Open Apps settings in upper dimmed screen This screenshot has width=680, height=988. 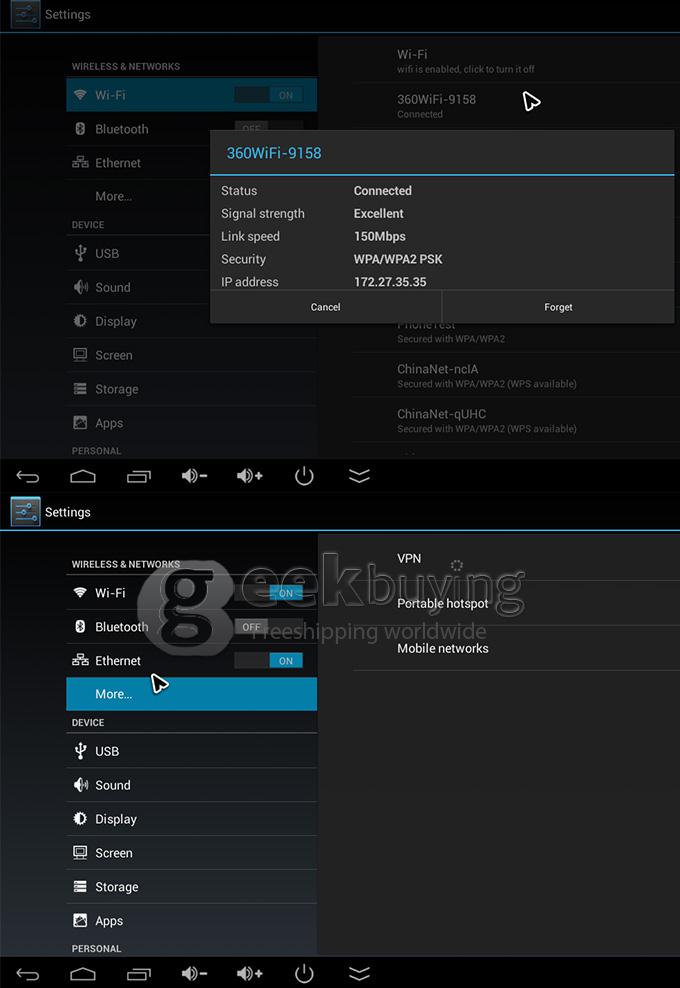(192, 423)
